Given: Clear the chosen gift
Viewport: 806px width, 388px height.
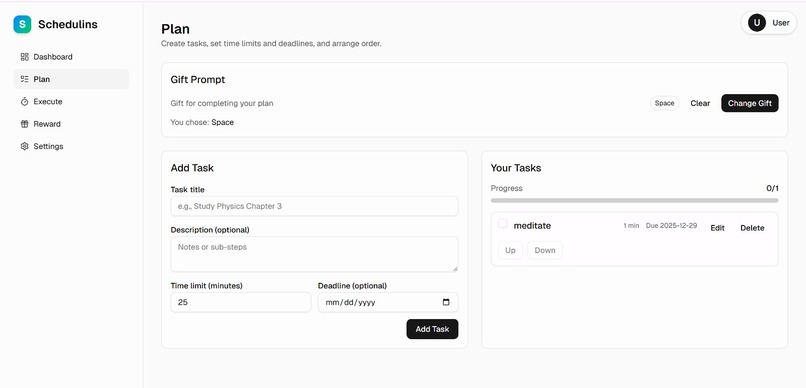Looking at the screenshot, I should click(x=700, y=103).
